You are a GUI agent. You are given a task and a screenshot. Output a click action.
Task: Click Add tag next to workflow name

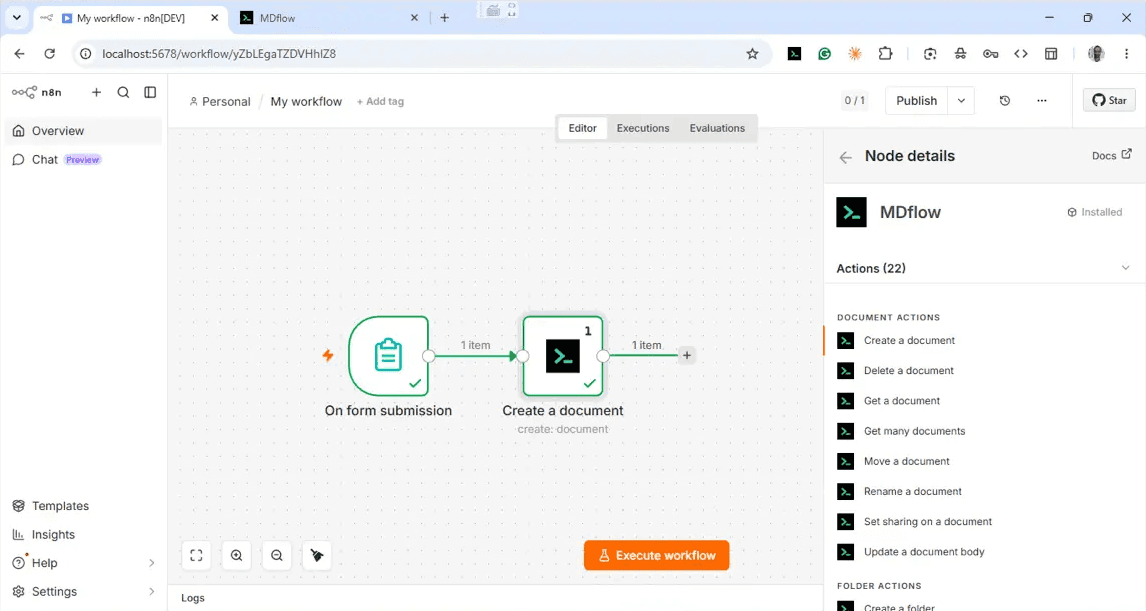coord(380,102)
